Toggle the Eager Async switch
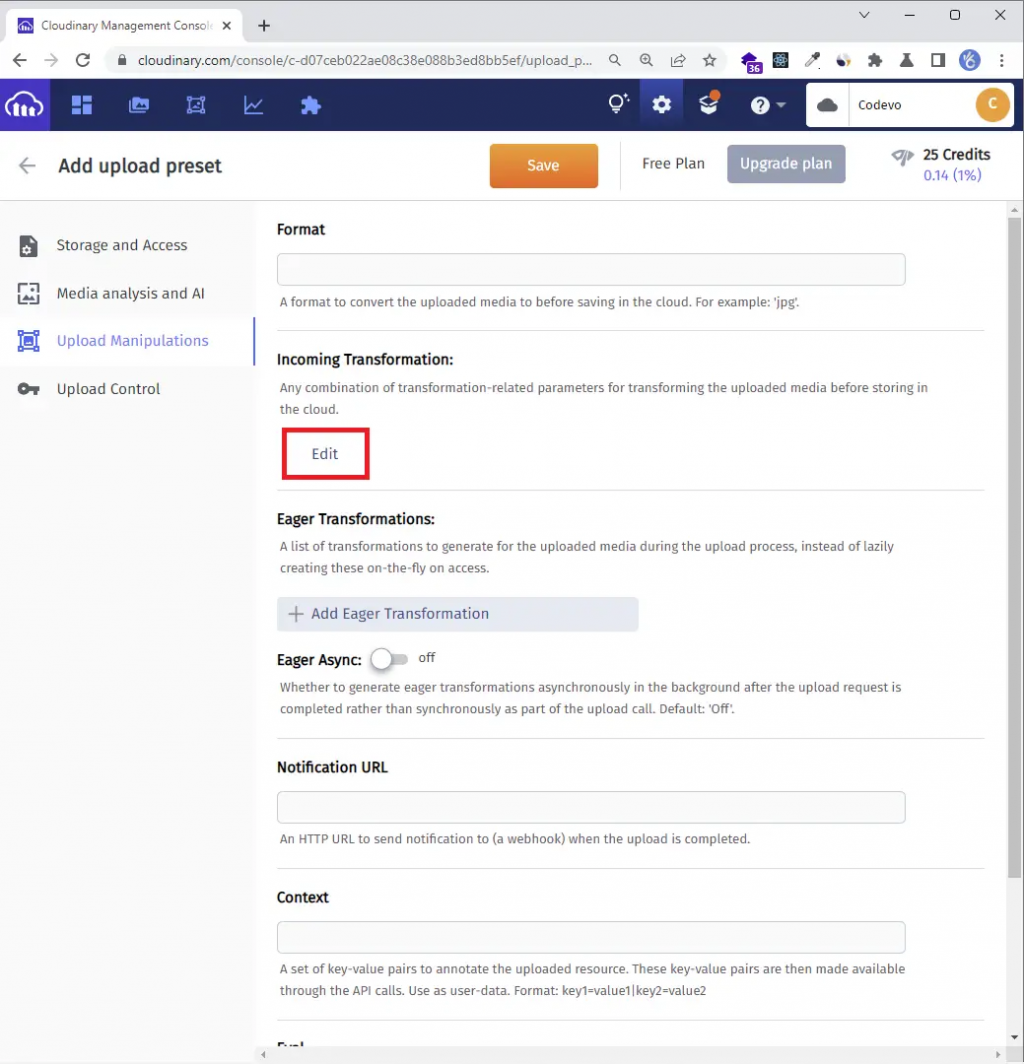This screenshot has width=1024, height=1064. 389,659
